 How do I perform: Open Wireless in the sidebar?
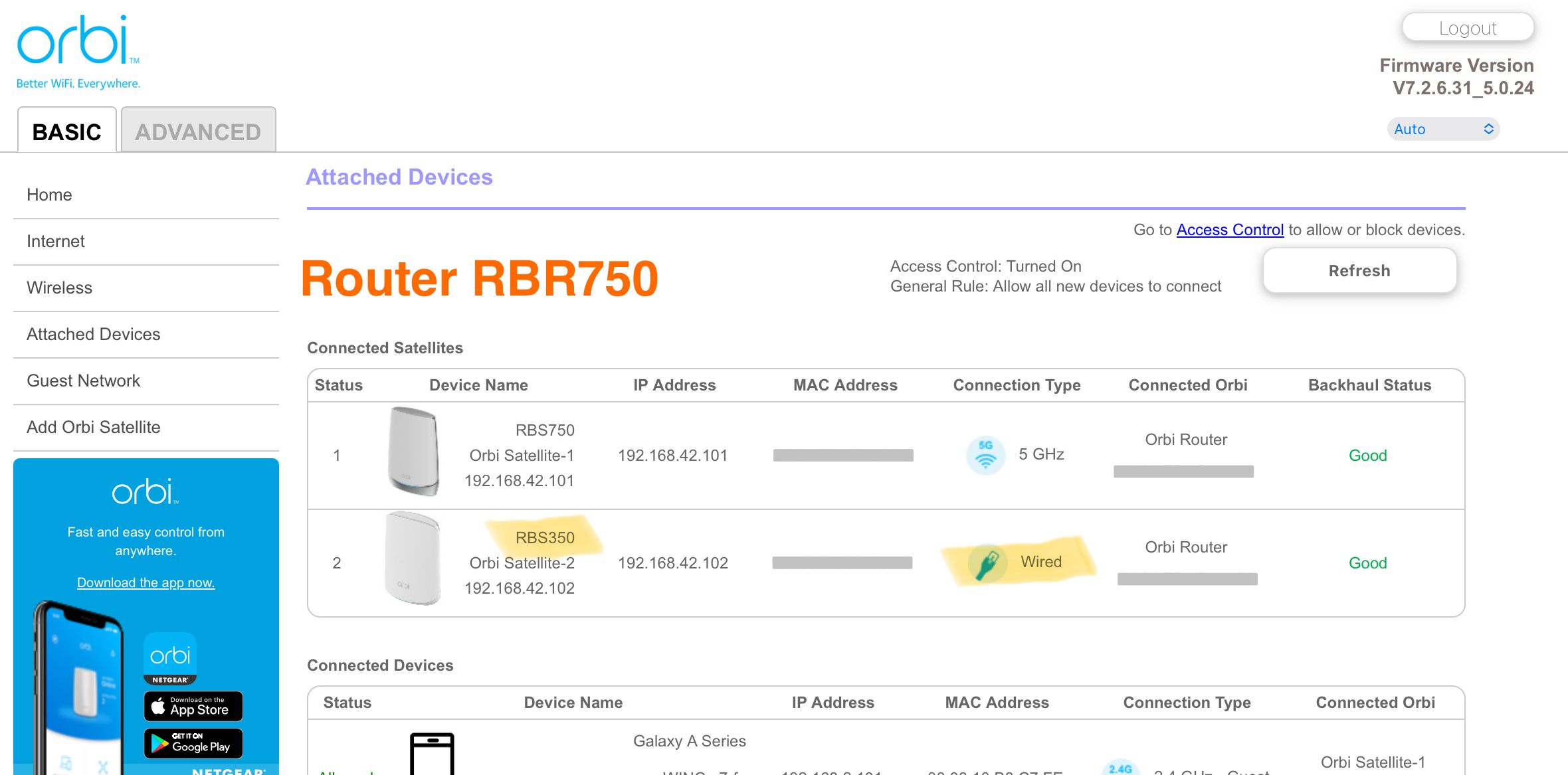pyautogui.click(x=146, y=288)
